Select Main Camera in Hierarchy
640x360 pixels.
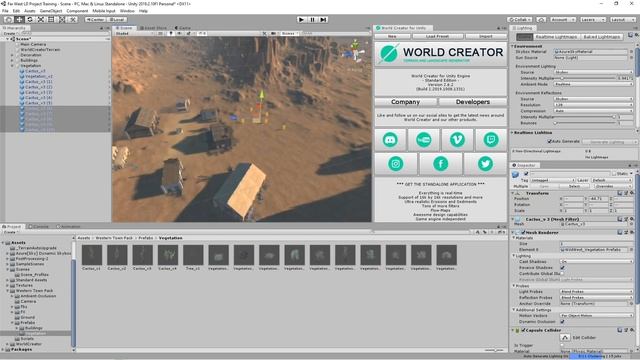[x=33, y=44]
